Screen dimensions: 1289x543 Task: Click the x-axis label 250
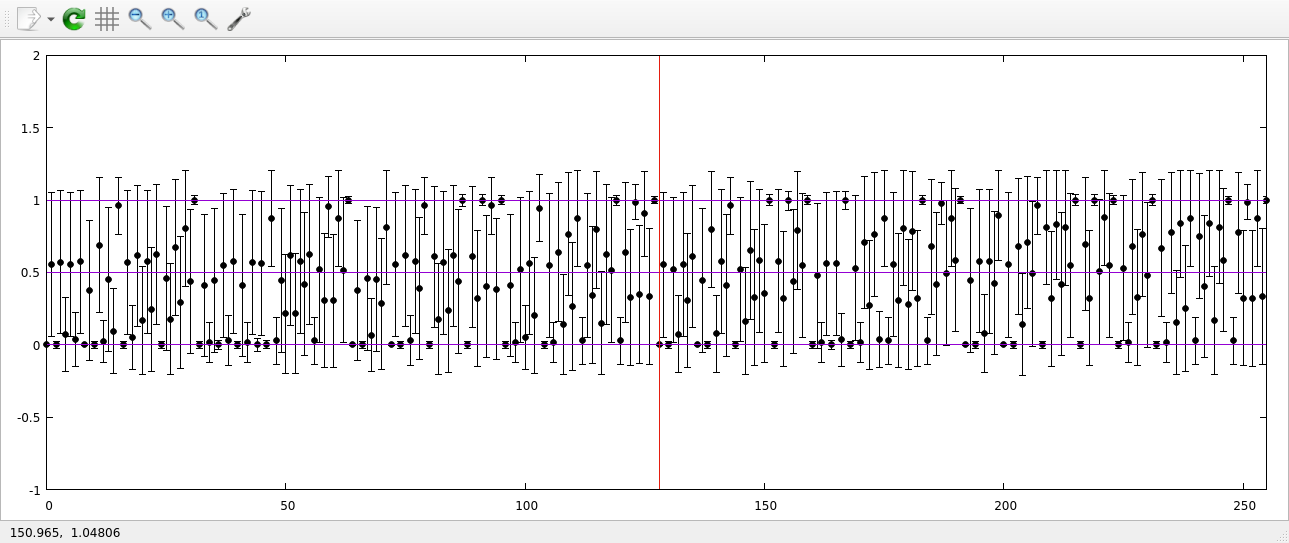1243,506
